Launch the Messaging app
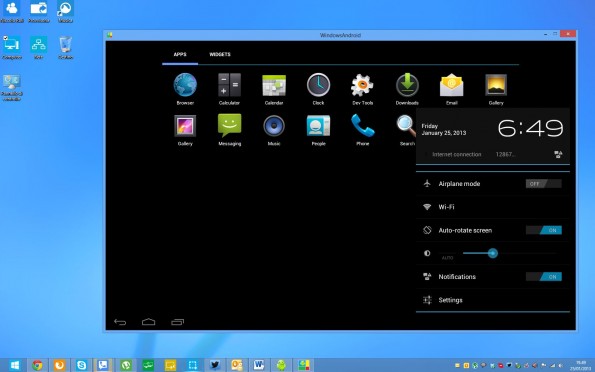Screen dimensions: 595x372 click(230, 126)
